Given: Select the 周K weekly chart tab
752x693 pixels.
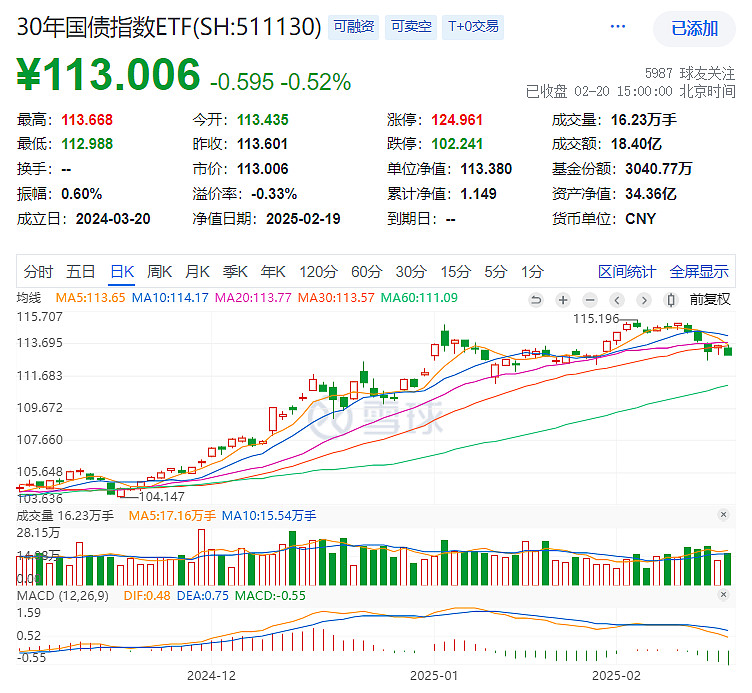Looking at the screenshot, I should pos(161,271).
